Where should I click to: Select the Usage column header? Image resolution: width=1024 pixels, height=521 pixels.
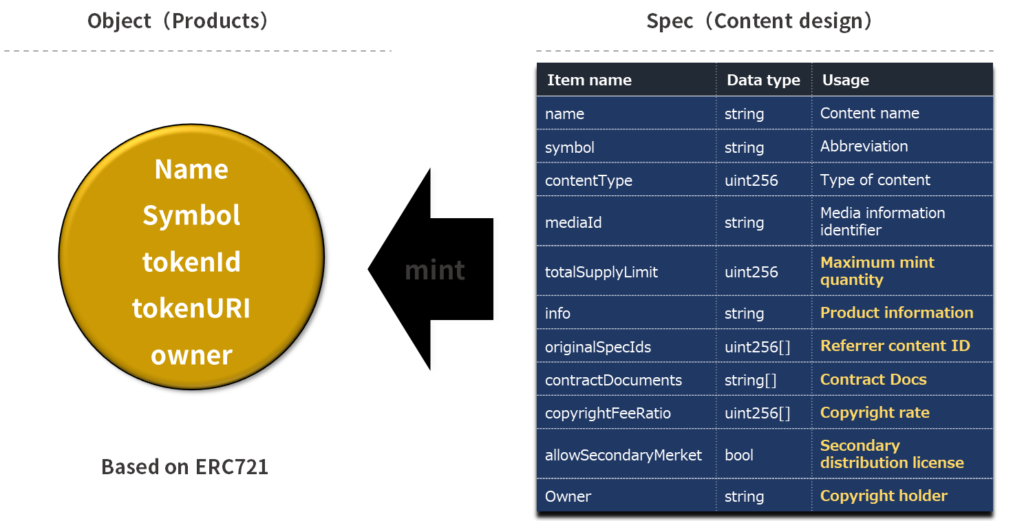point(845,80)
